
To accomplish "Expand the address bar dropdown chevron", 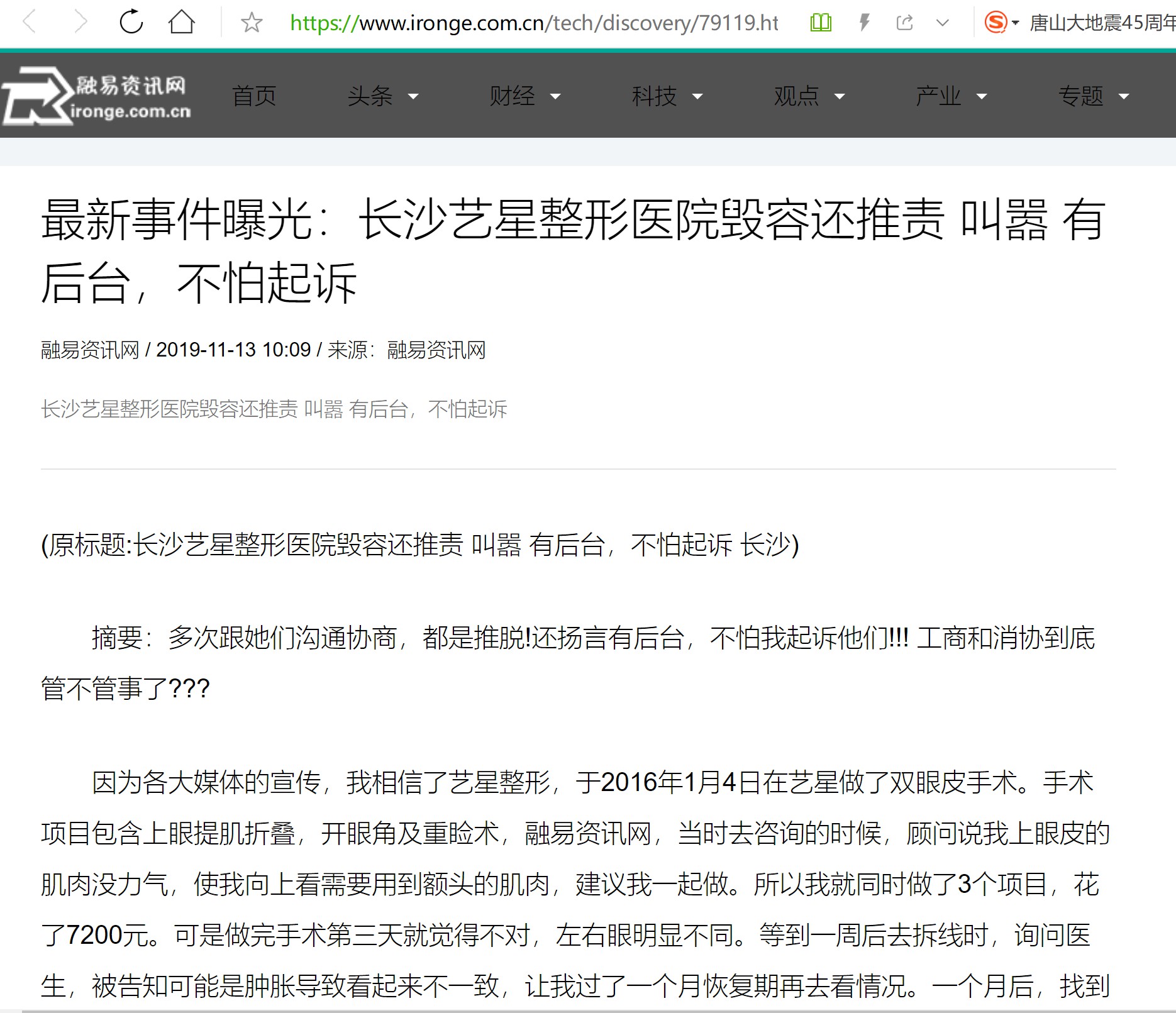I will (x=942, y=23).
